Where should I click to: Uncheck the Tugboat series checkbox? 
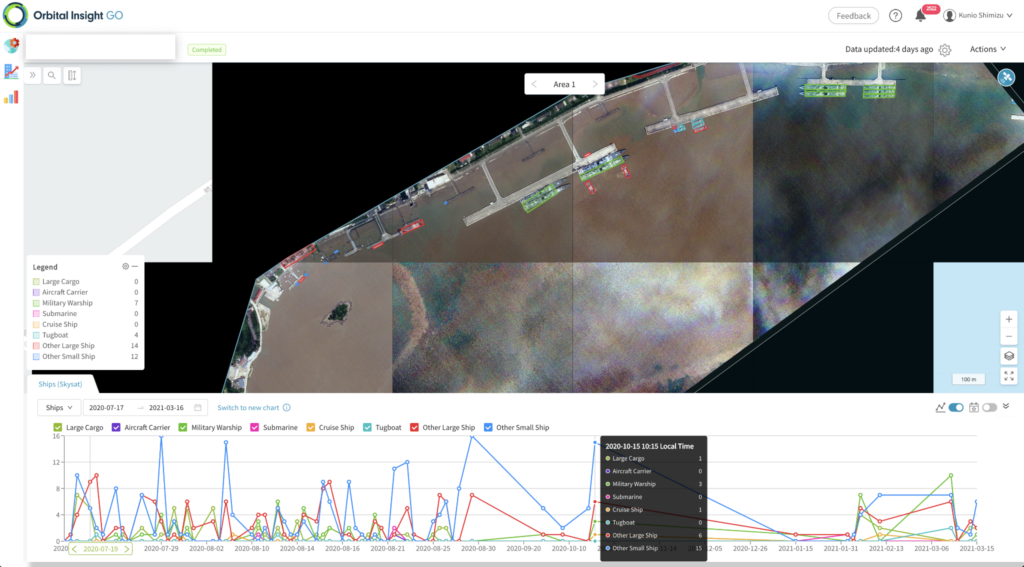point(368,428)
